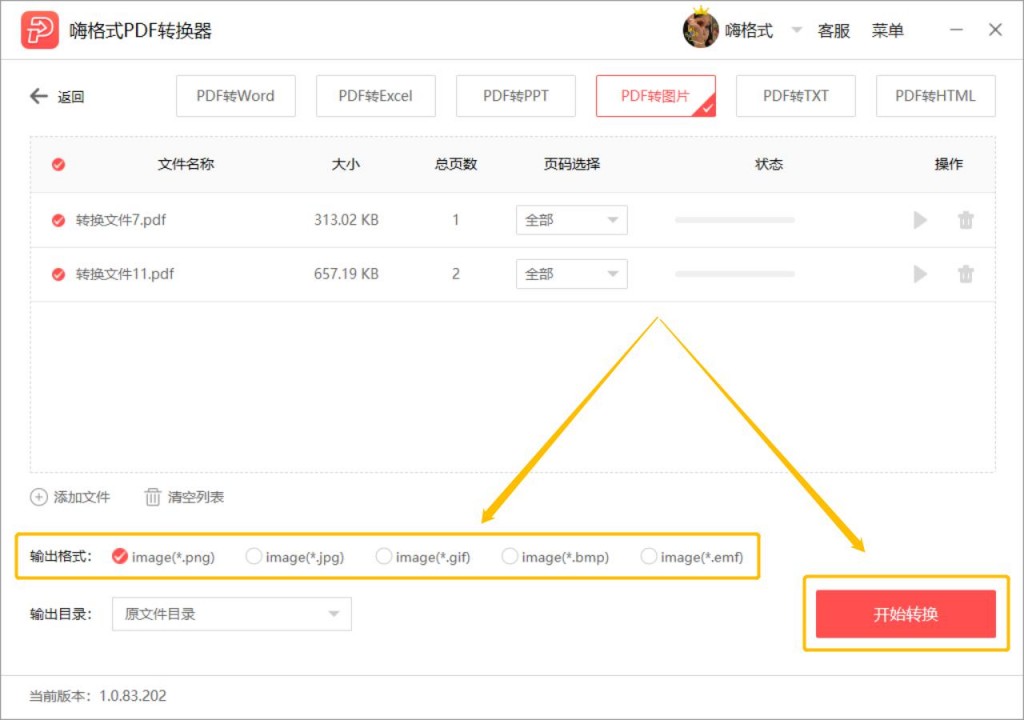Click the 页码选择 column header

[x=571, y=164]
